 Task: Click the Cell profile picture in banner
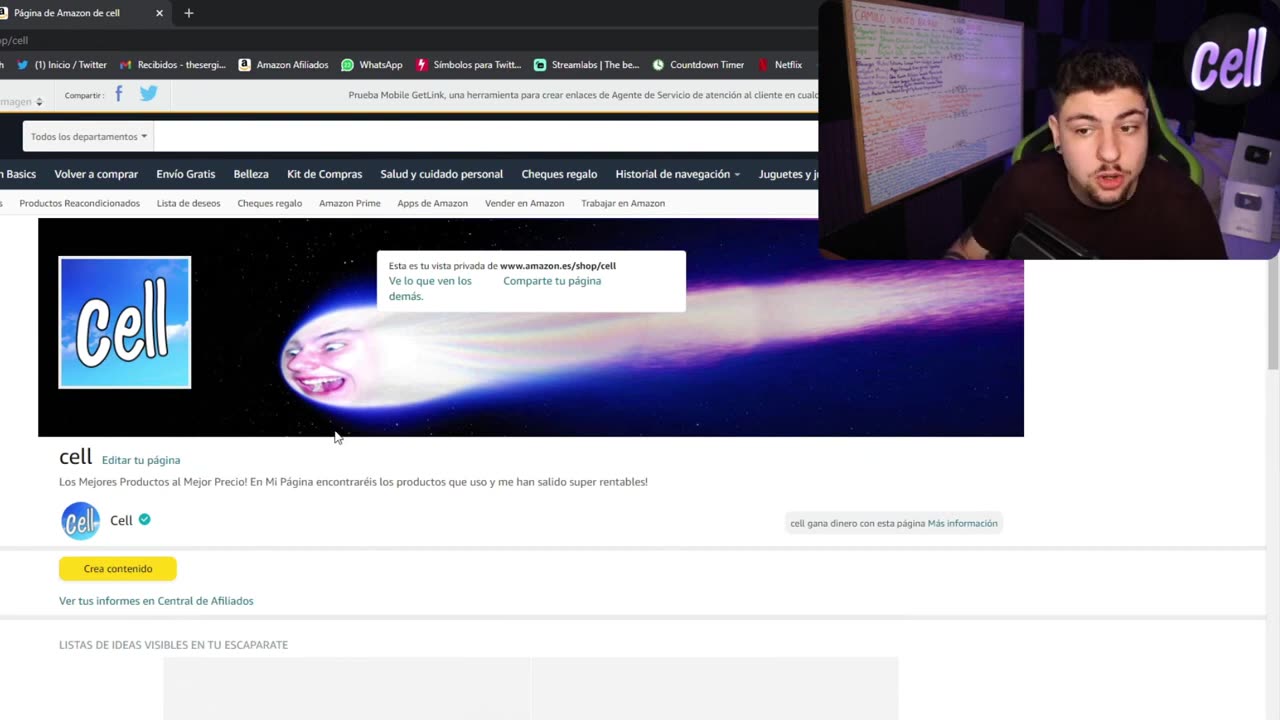[x=125, y=322]
